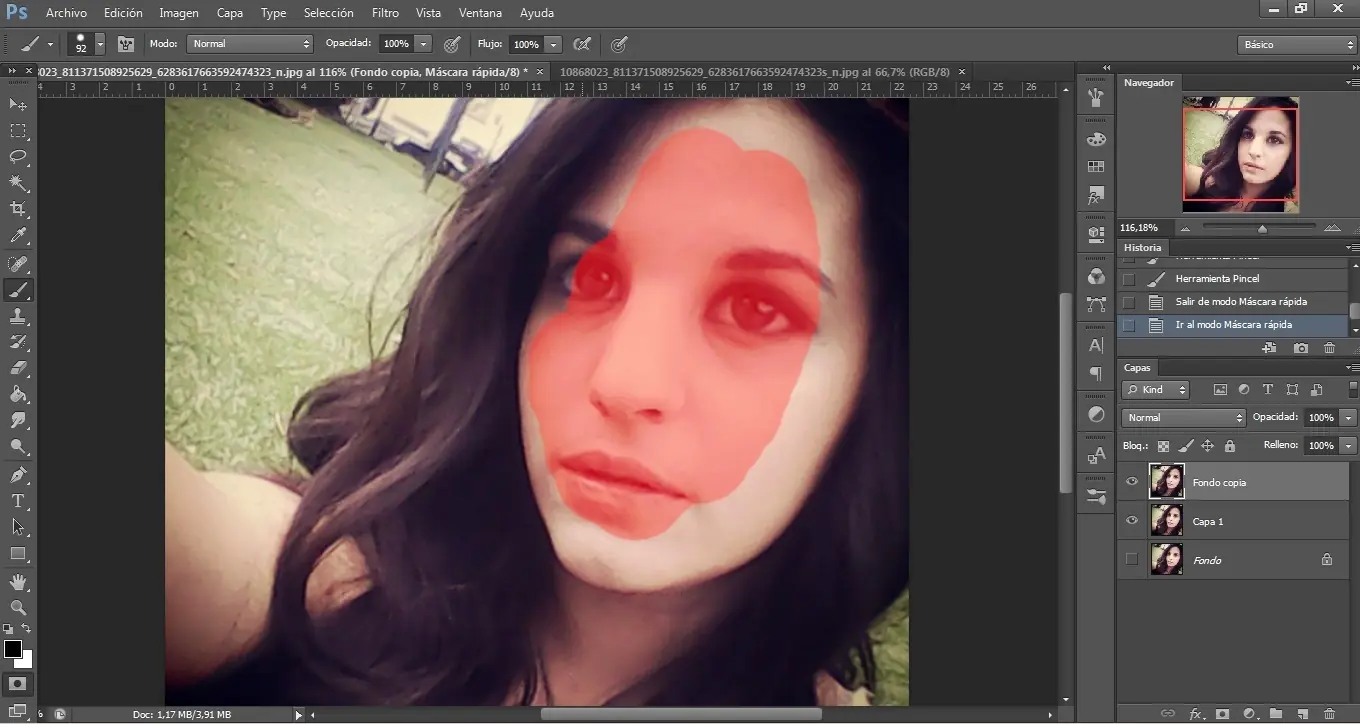The width and height of the screenshot is (1360, 724).
Task: Open the layer Opacidad dropdown arrow
Action: pos(1349,418)
